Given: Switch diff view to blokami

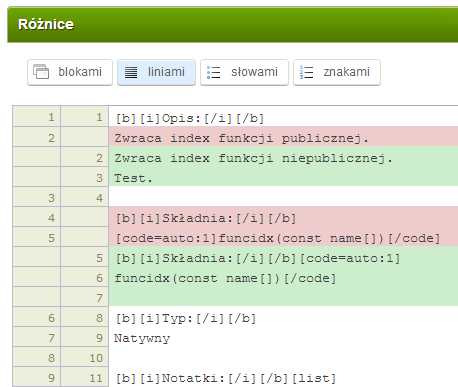Looking at the screenshot, I should pos(70,72).
